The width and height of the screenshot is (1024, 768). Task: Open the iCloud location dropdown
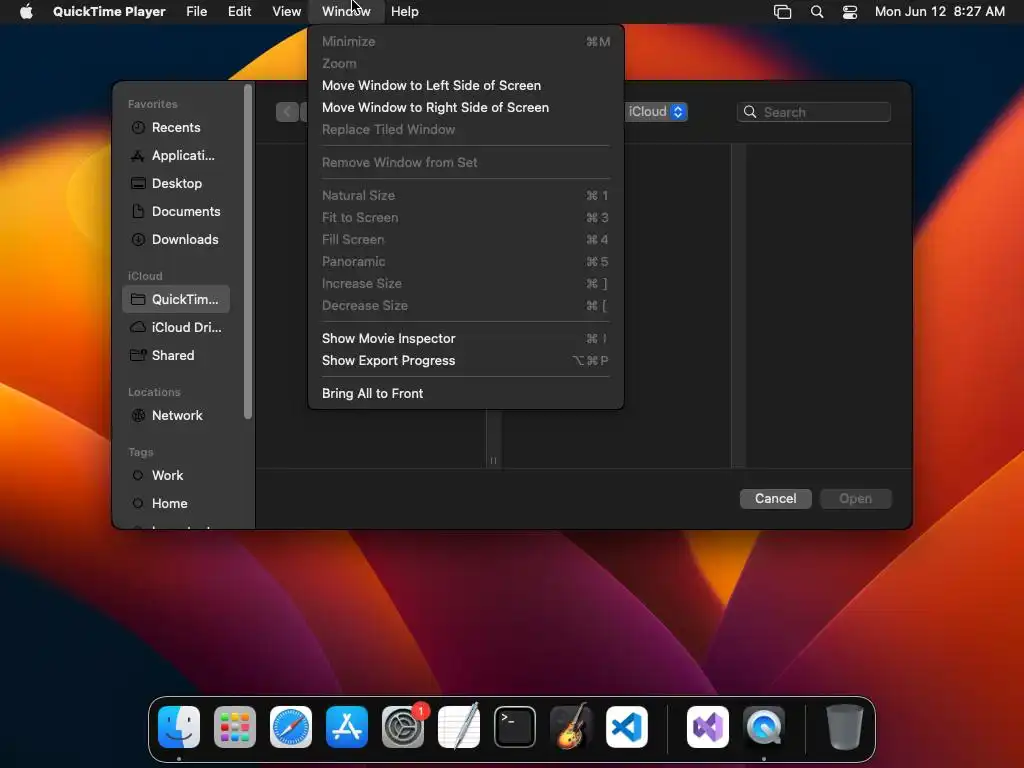[656, 112]
